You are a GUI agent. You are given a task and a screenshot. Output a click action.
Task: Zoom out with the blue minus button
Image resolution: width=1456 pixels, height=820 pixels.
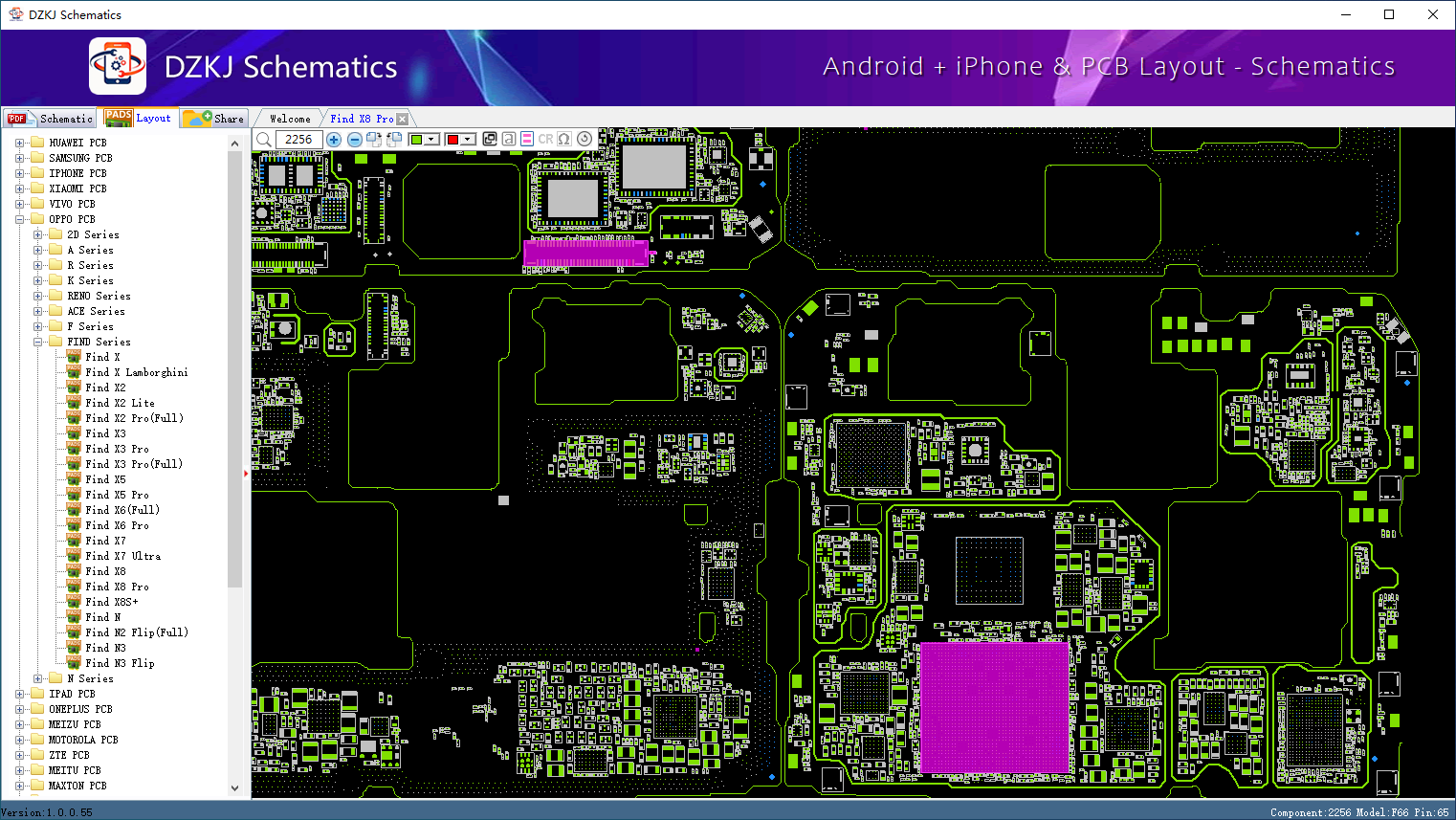tap(355, 140)
